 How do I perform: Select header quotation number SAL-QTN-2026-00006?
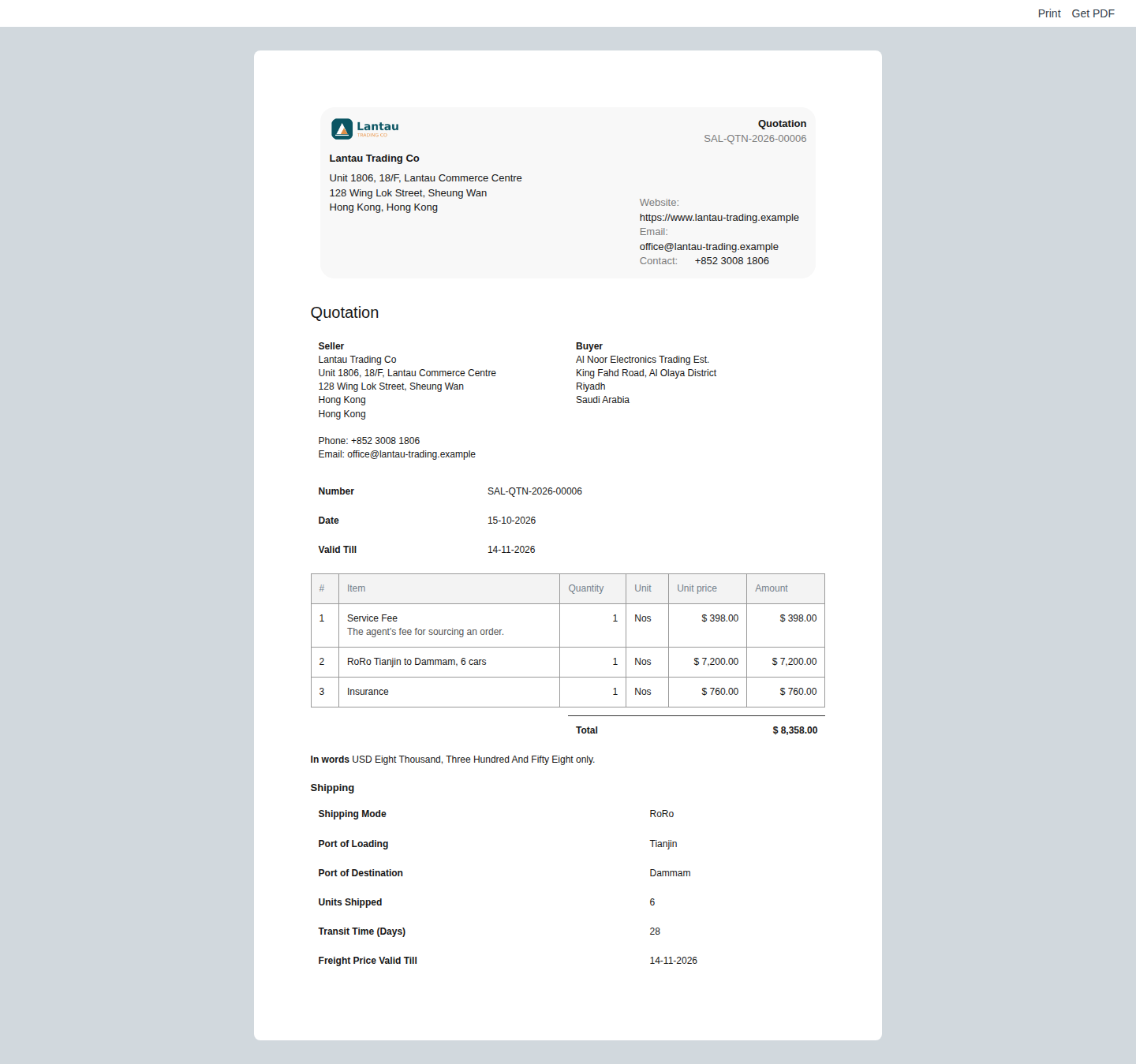[755, 139]
